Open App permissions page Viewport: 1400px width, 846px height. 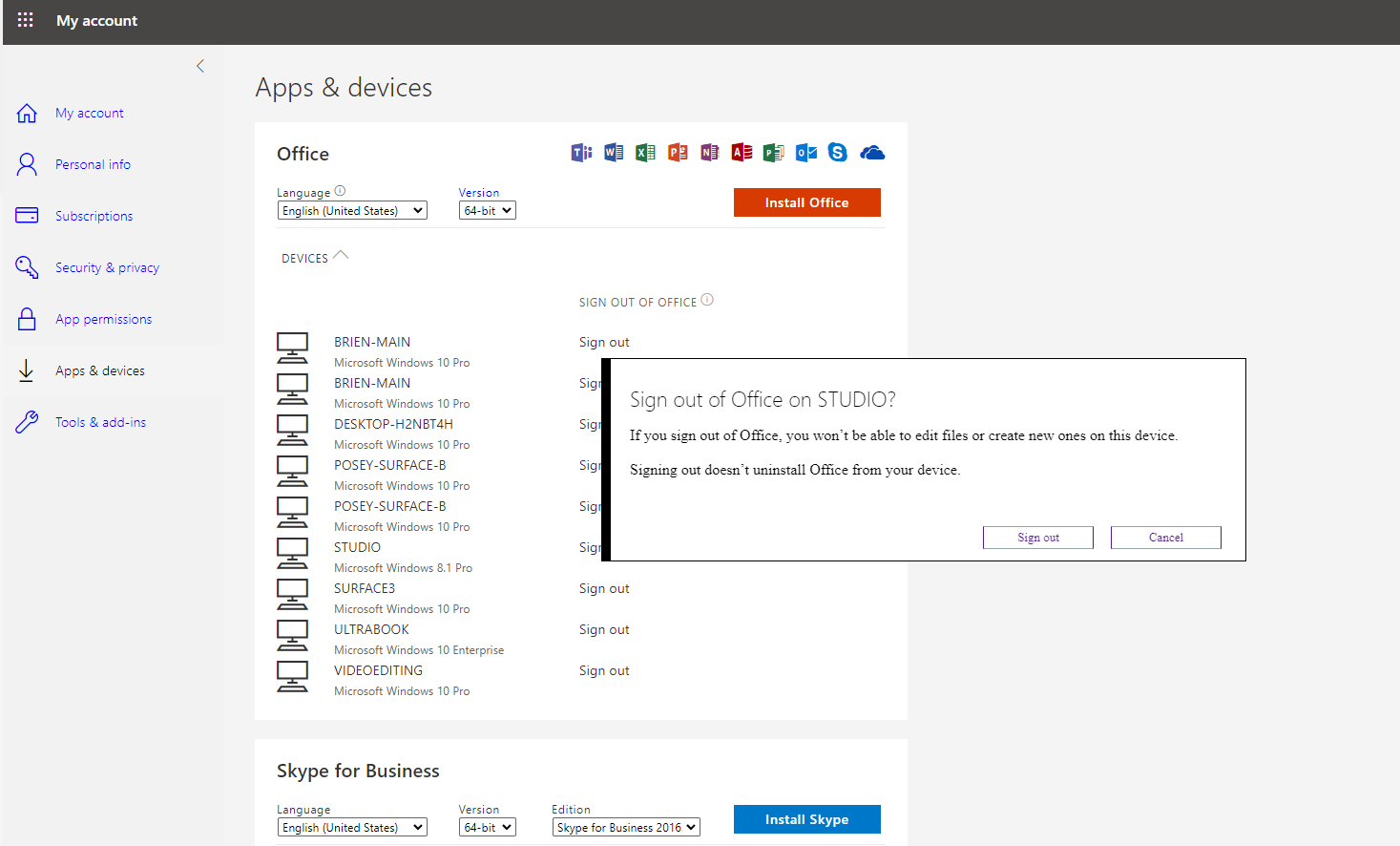pyautogui.click(x=103, y=319)
